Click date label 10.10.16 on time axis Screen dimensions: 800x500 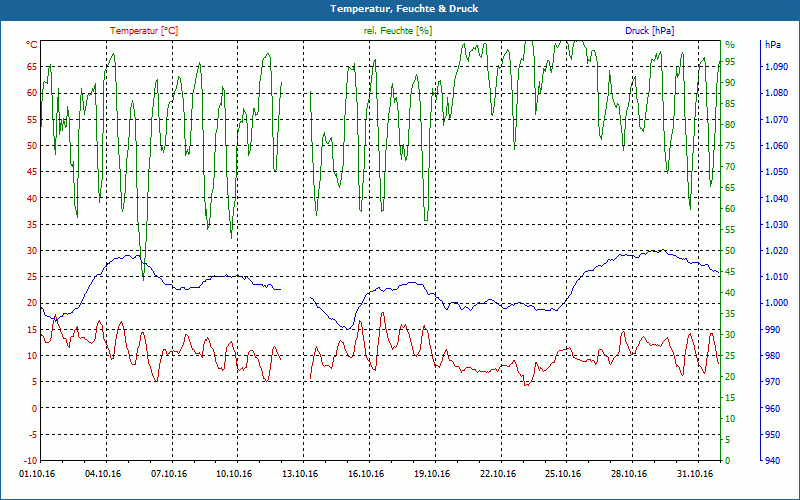[234, 474]
